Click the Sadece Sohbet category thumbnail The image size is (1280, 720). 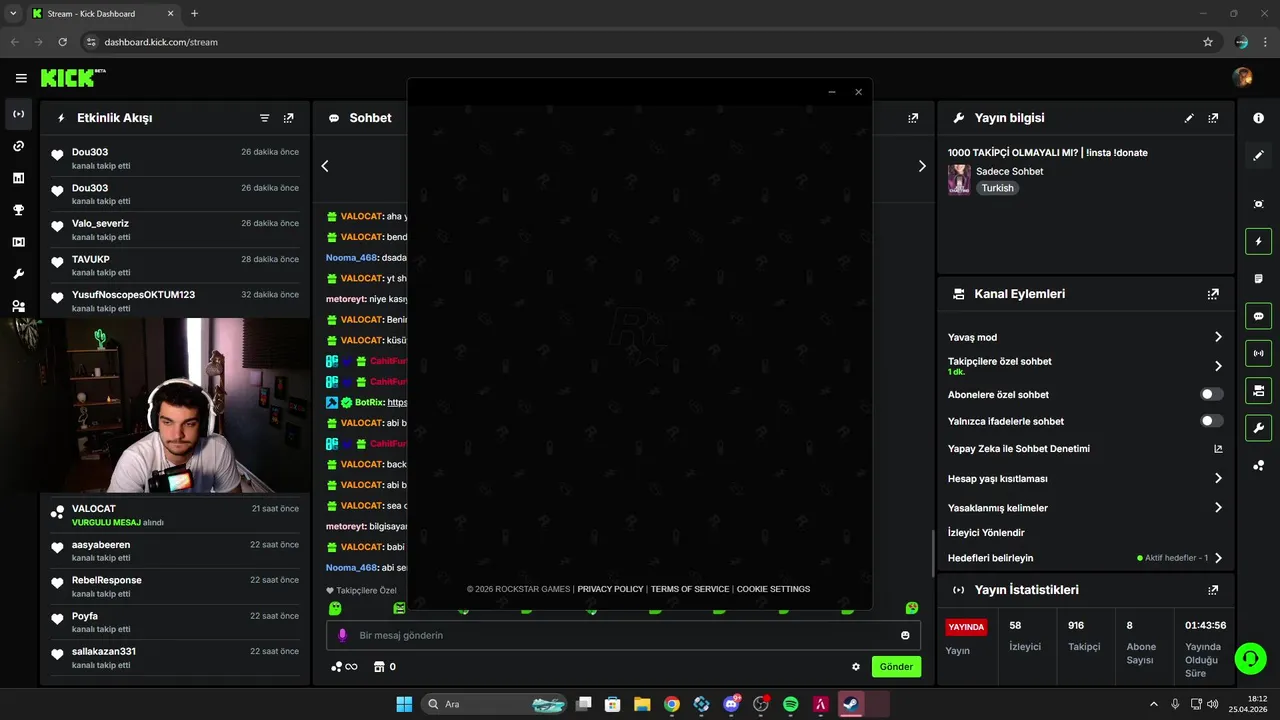click(959, 180)
